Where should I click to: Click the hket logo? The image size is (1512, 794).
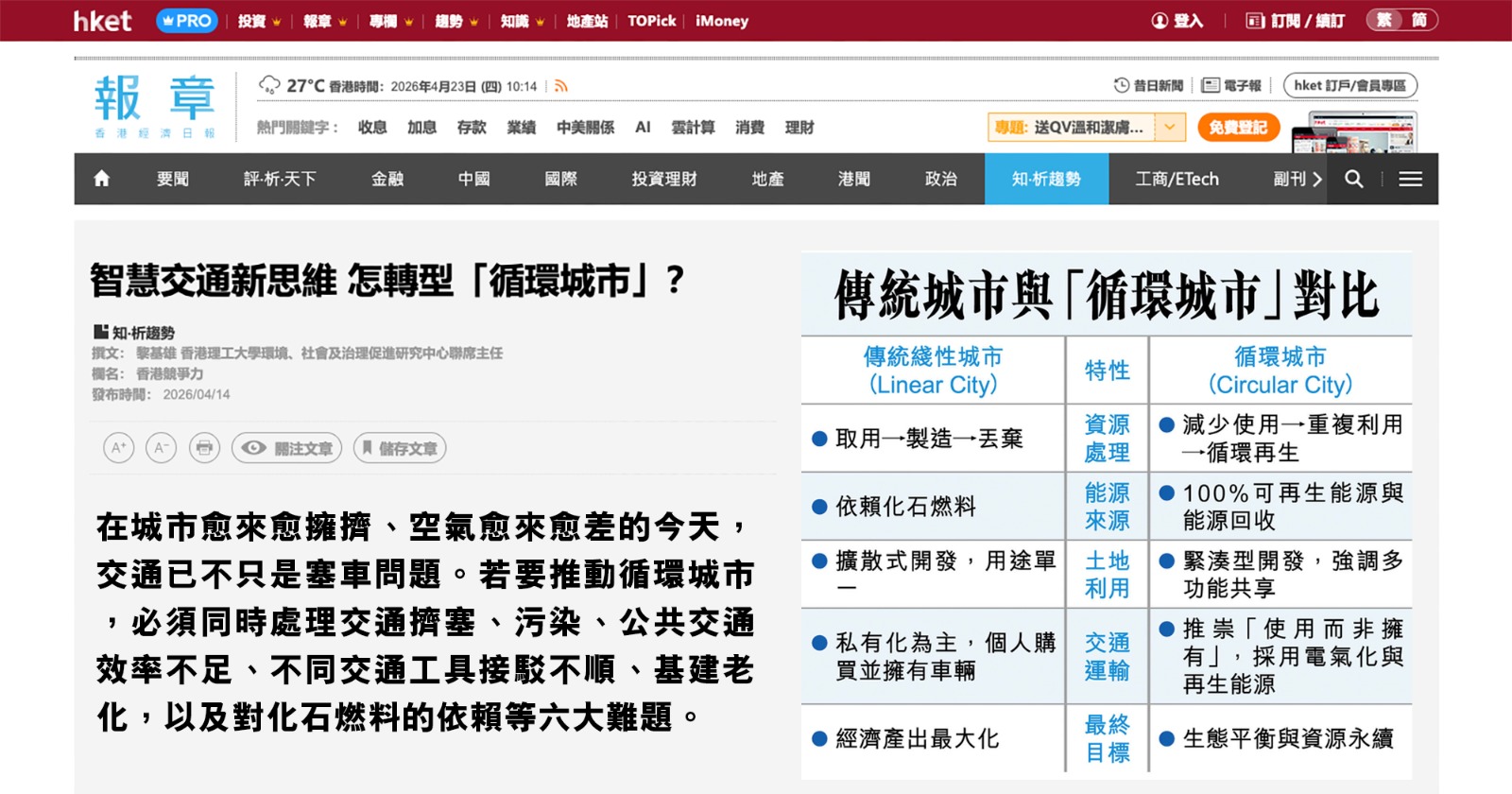tap(102, 21)
